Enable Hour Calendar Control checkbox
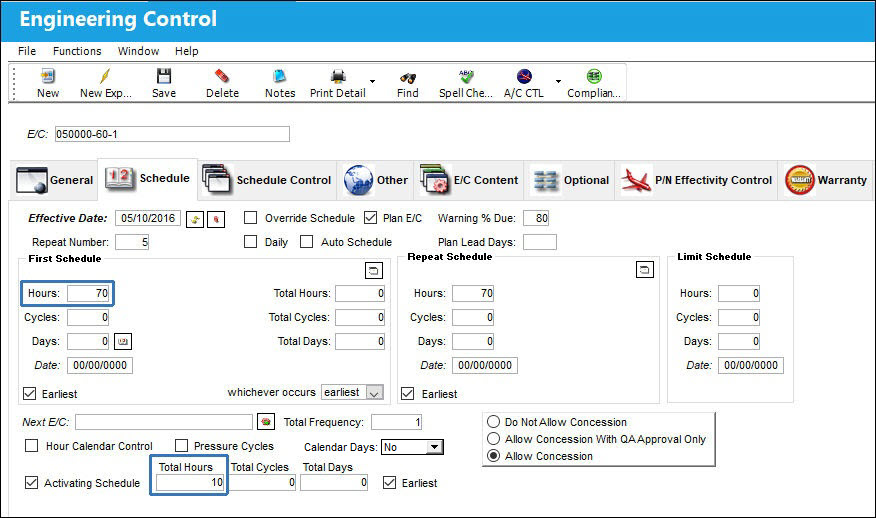Screen dimensions: 876x518 click(32, 445)
